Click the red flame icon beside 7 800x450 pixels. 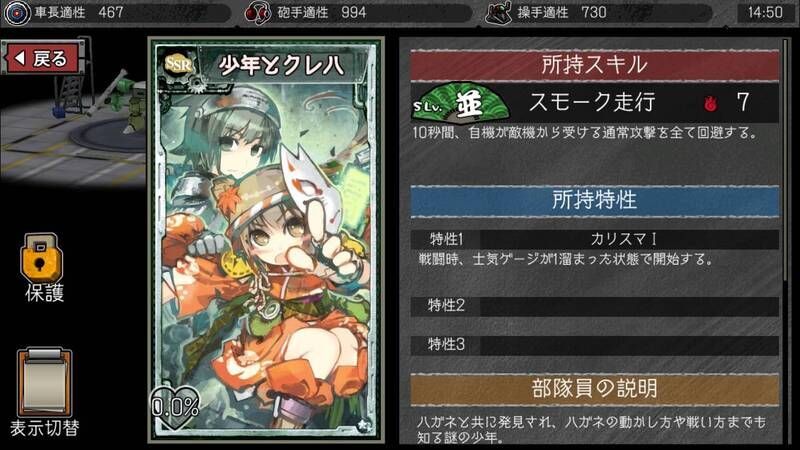710,104
